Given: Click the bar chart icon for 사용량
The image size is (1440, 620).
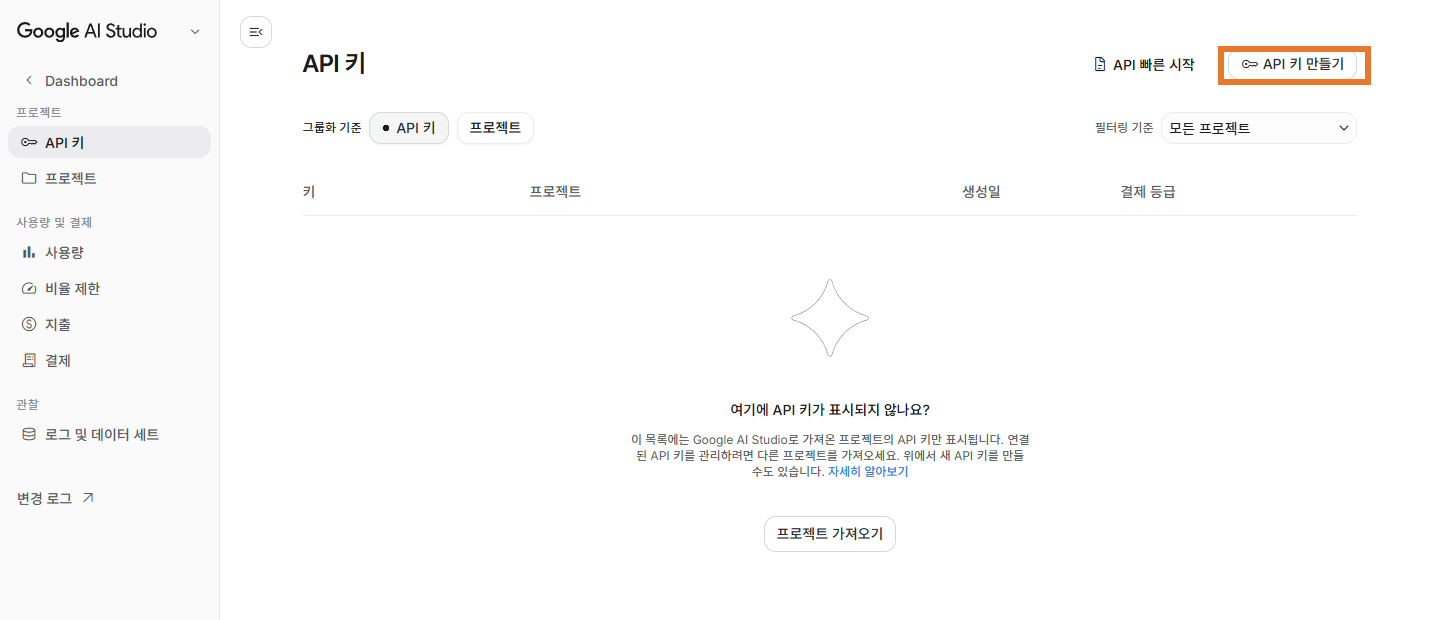Looking at the screenshot, I should click(x=29, y=252).
